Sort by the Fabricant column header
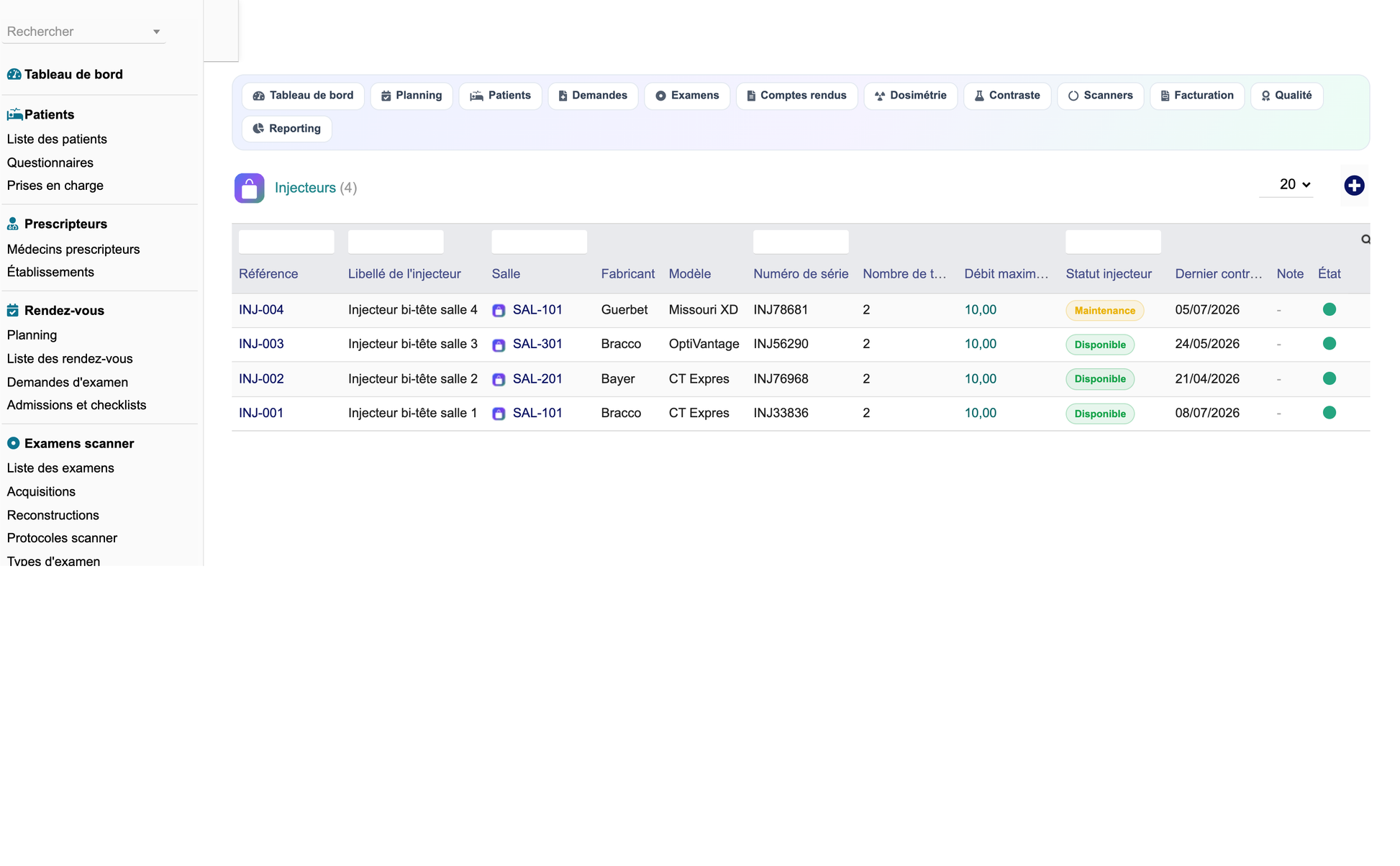The image size is (1400, 866). coord(628,274)
